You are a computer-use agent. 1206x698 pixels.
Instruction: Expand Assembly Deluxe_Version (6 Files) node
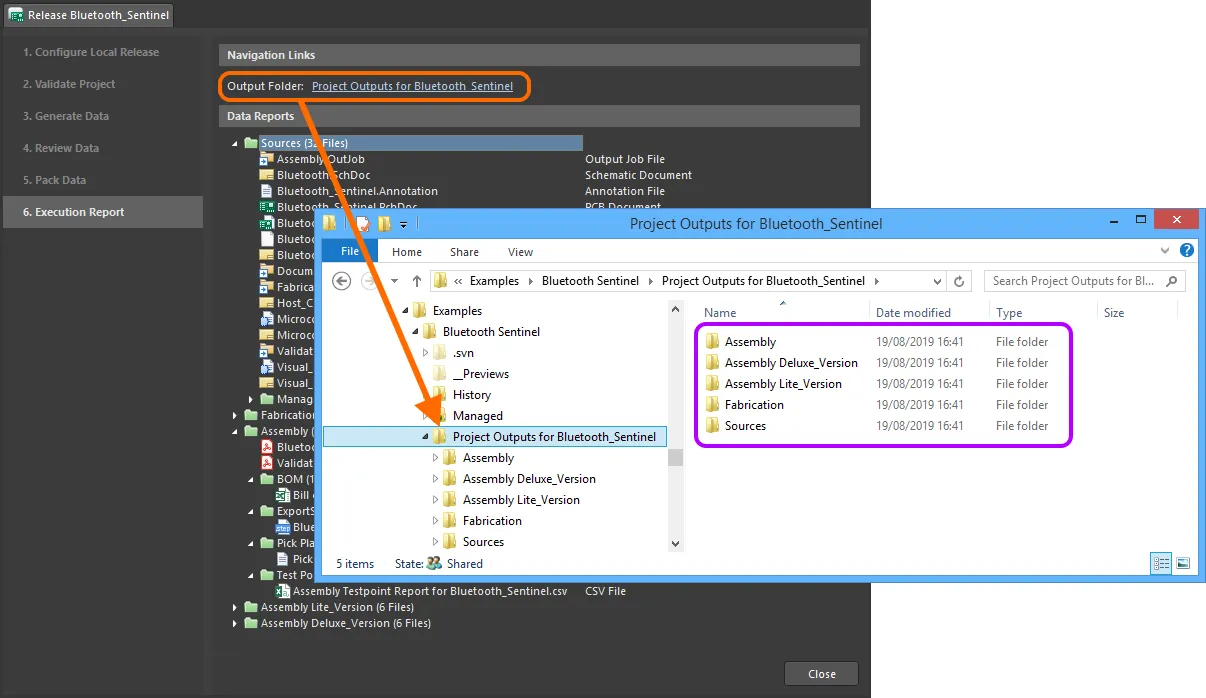(x=236, y=623)
